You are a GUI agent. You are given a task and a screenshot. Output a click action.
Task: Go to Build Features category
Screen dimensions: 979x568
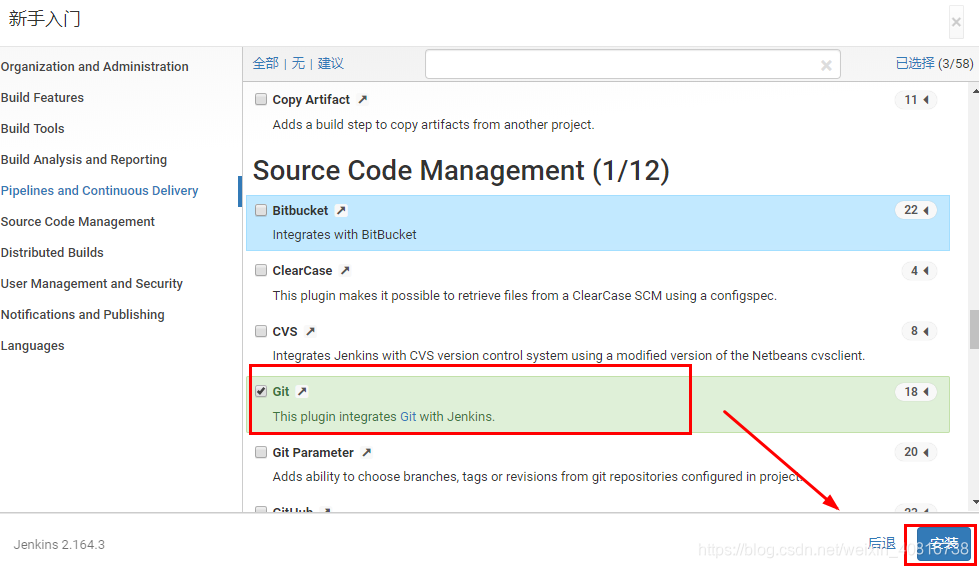(42, 97)
